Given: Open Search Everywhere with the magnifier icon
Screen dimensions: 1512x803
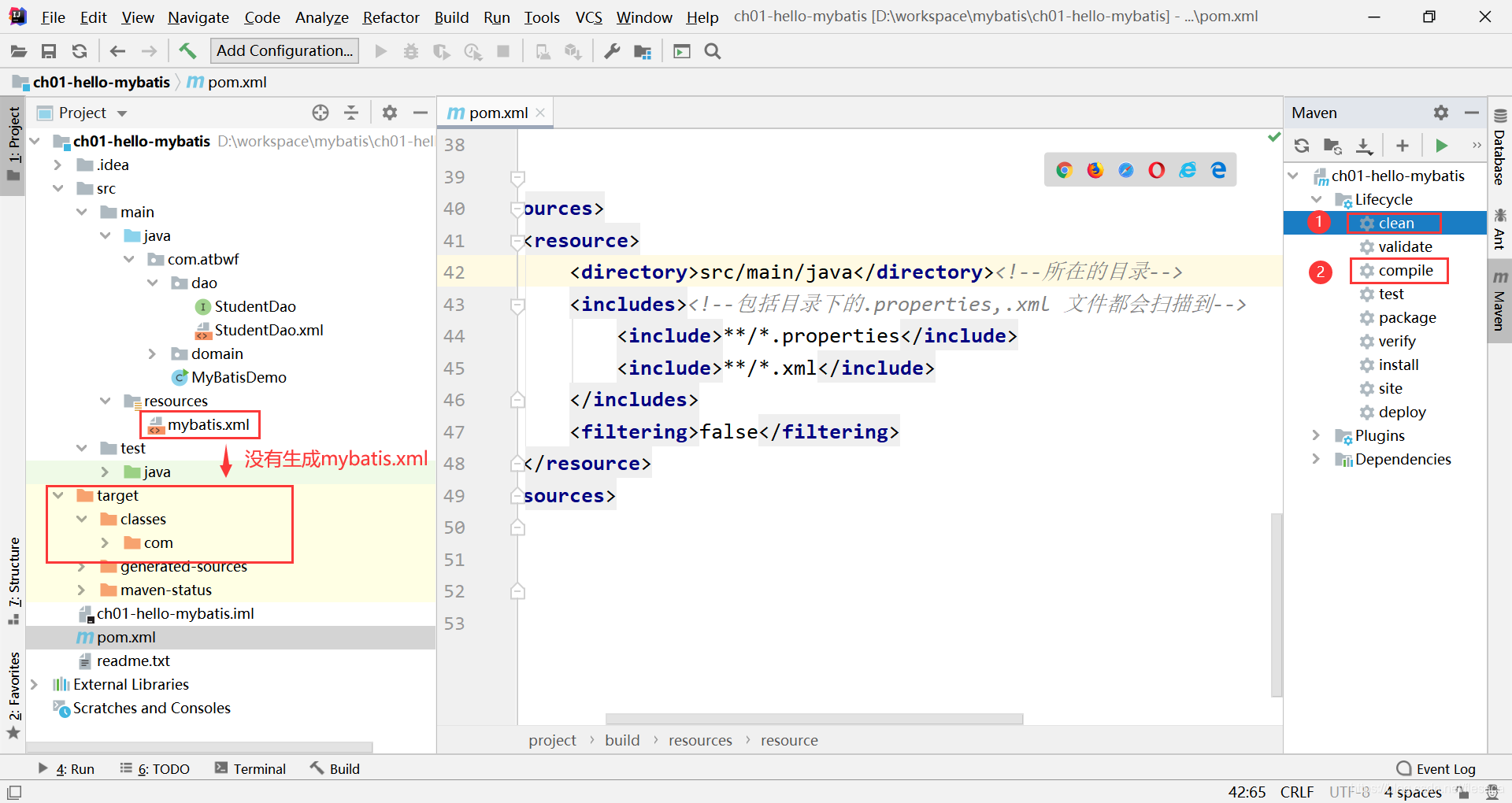Looking at the screenshot, I should [713, 51].
